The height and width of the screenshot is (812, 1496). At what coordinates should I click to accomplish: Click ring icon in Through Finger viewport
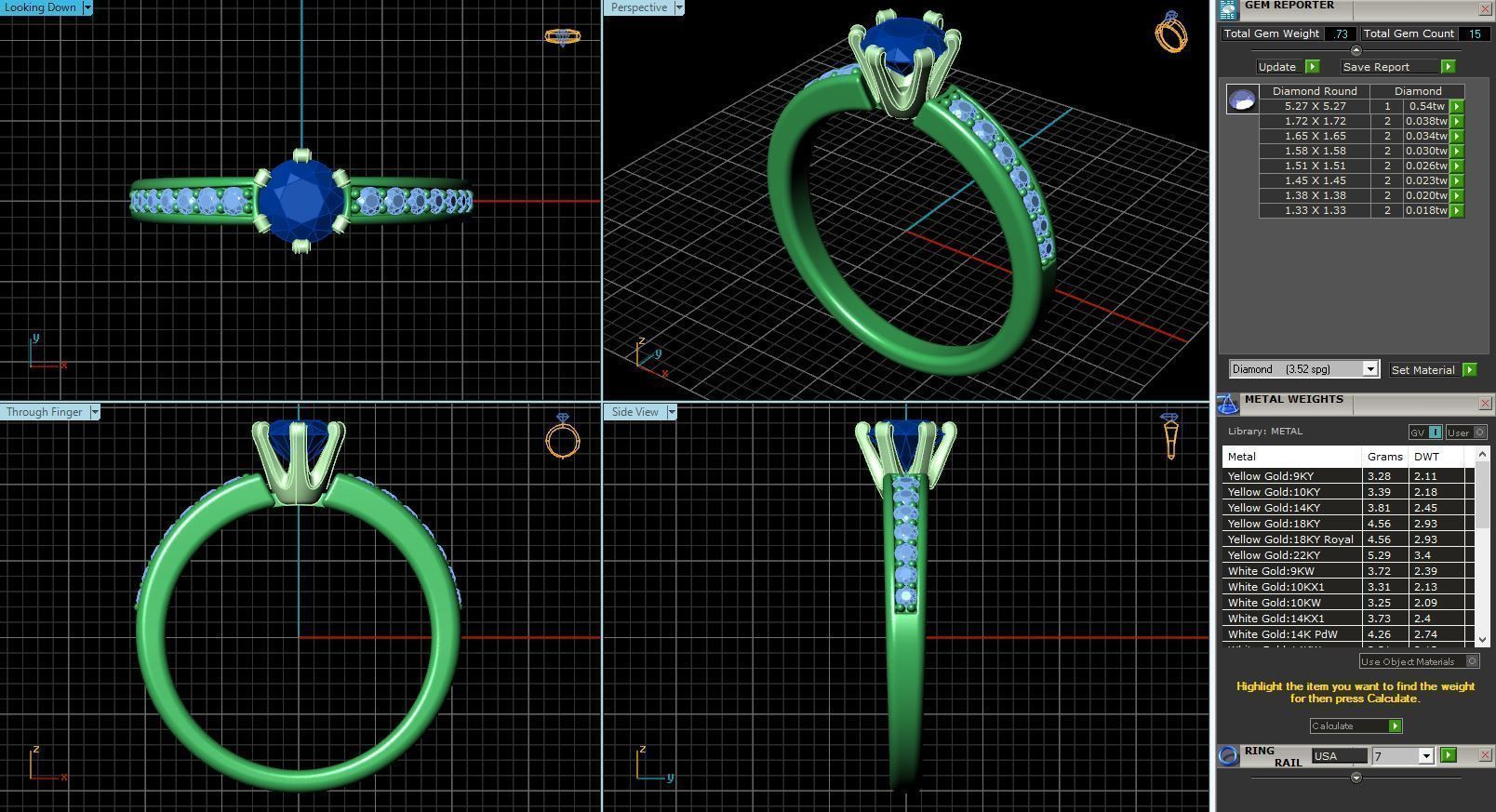[563, 436]
